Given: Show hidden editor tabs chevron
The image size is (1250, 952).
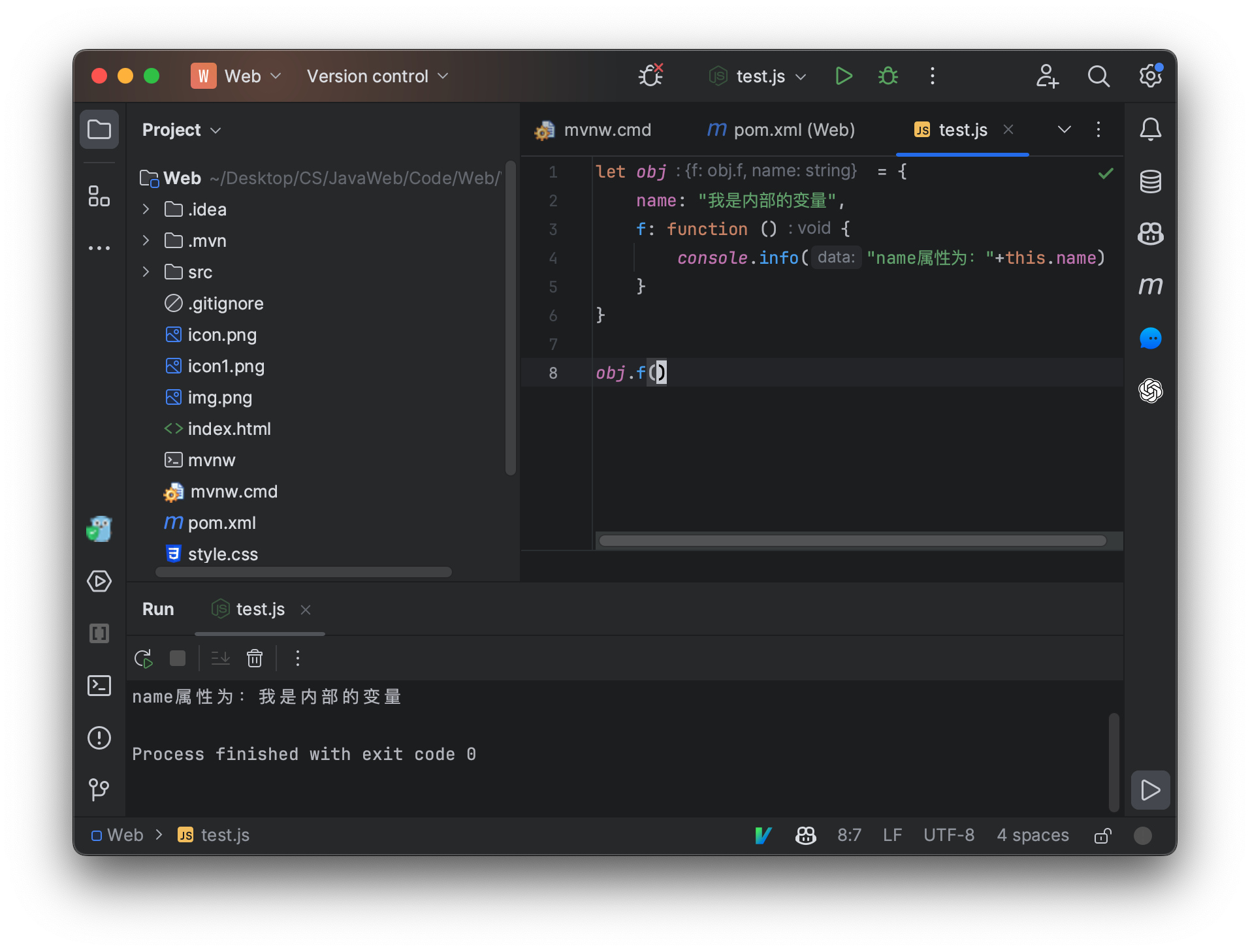Looking at the screenshot, I should (1065, 129).
